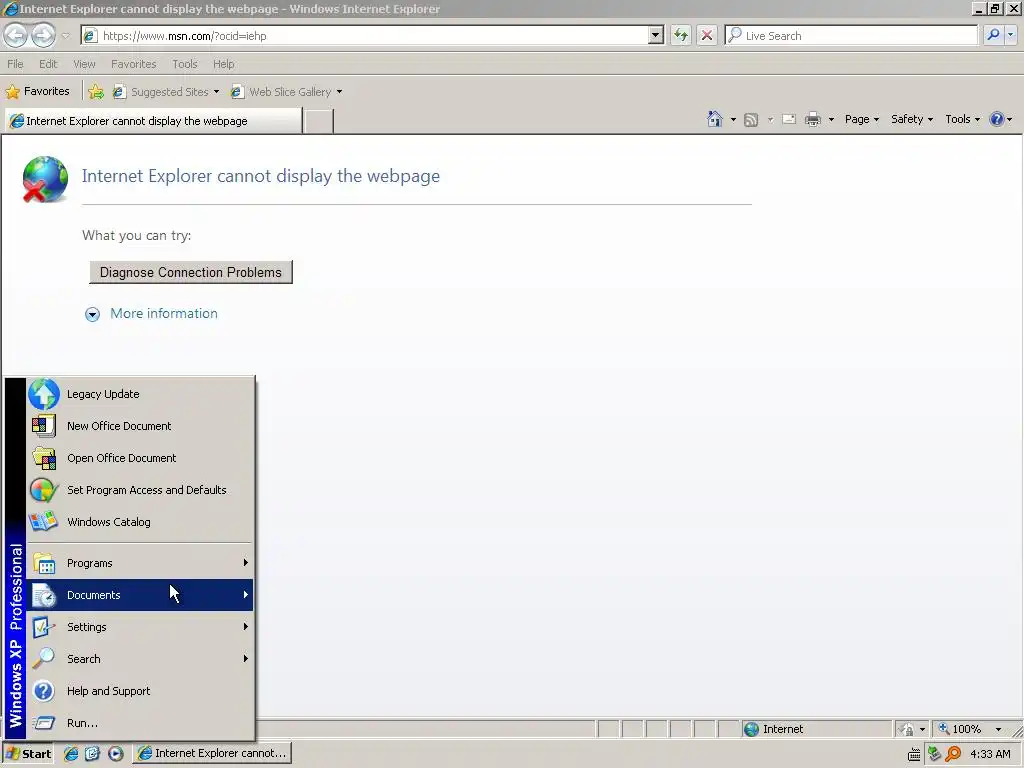Click the Refresh page icon

(x=680, y=35)
